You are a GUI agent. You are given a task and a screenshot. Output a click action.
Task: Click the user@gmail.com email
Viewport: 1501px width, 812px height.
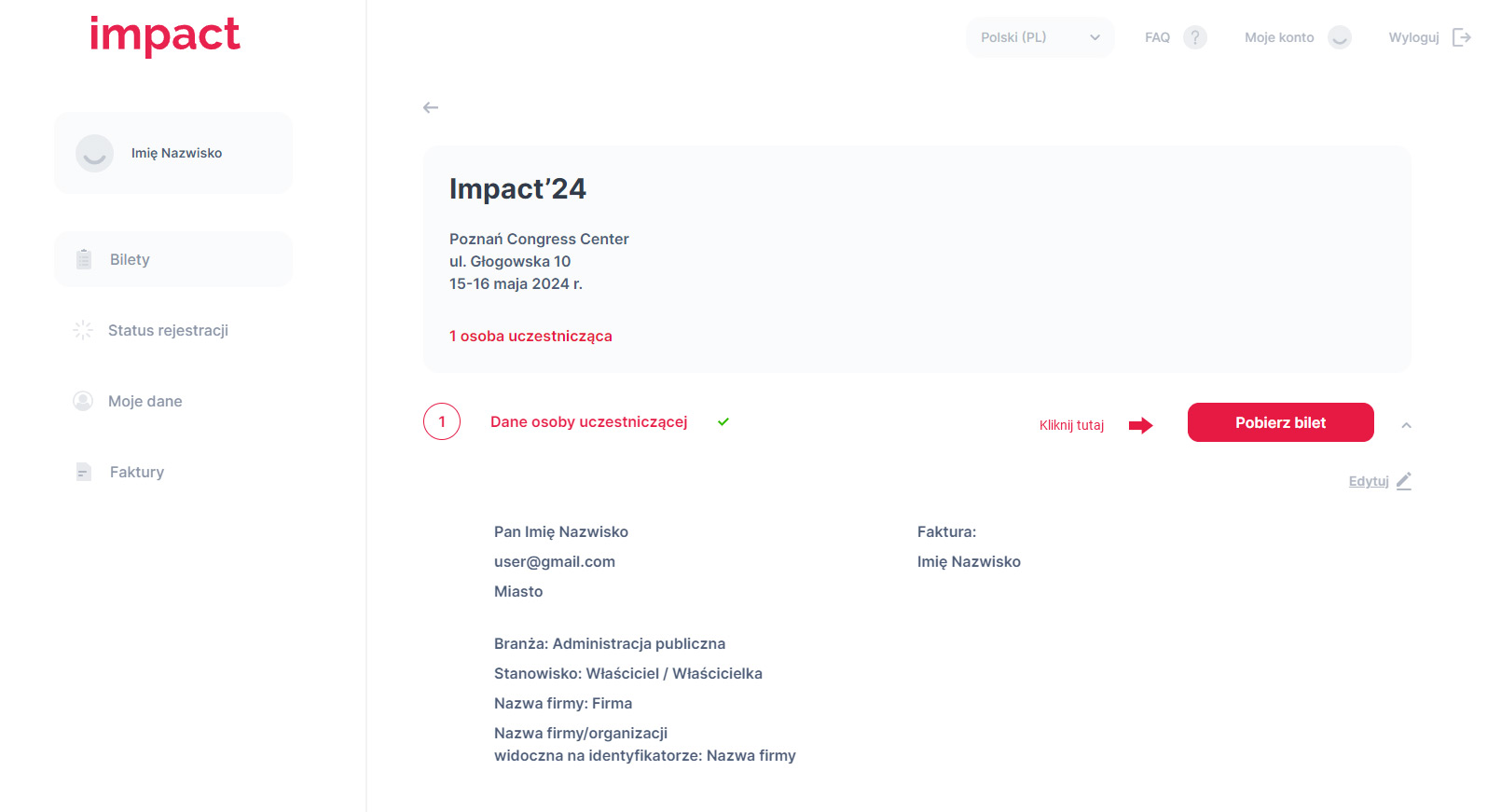tap(555, 561)
